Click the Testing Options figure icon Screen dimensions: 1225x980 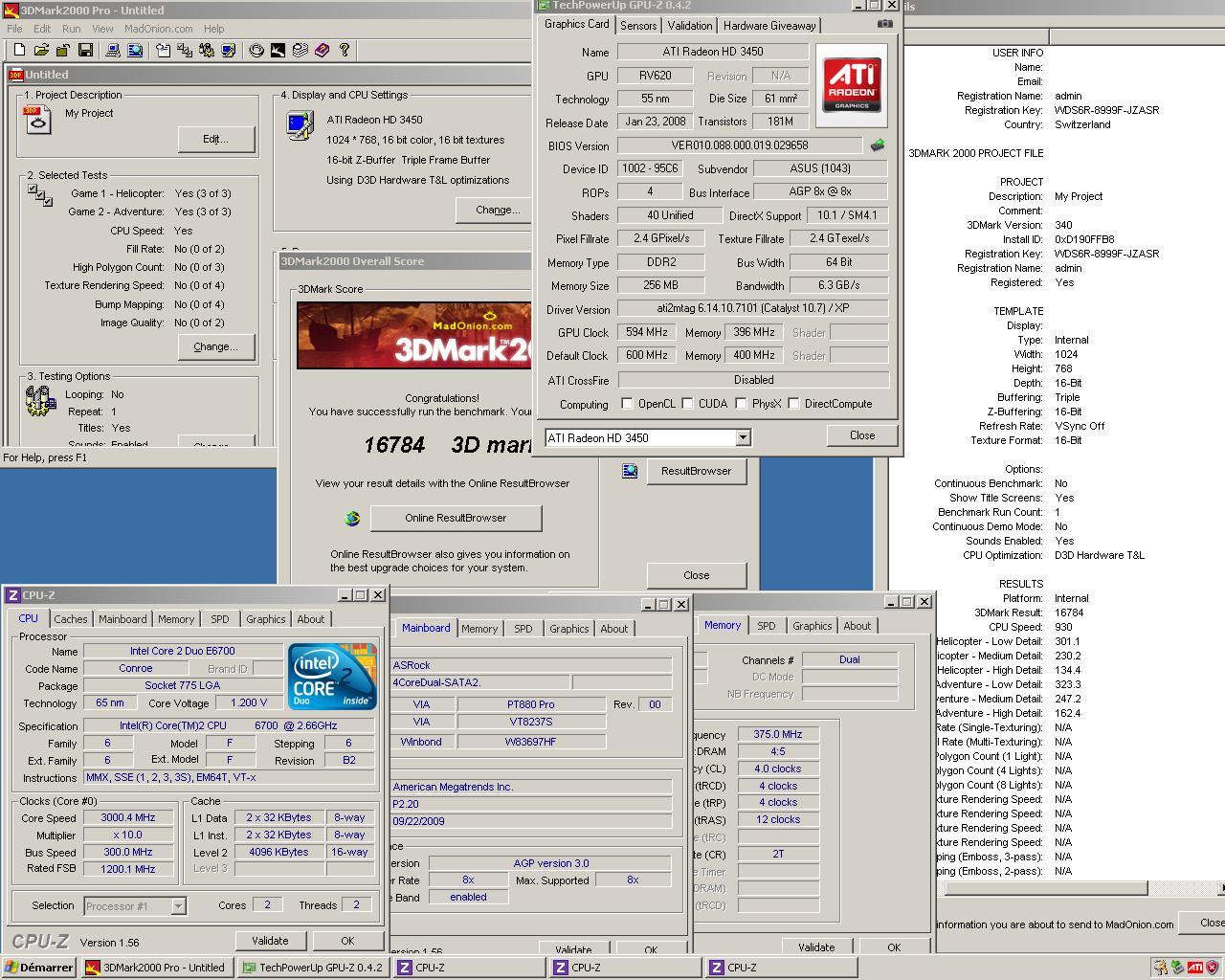point(40,401)
